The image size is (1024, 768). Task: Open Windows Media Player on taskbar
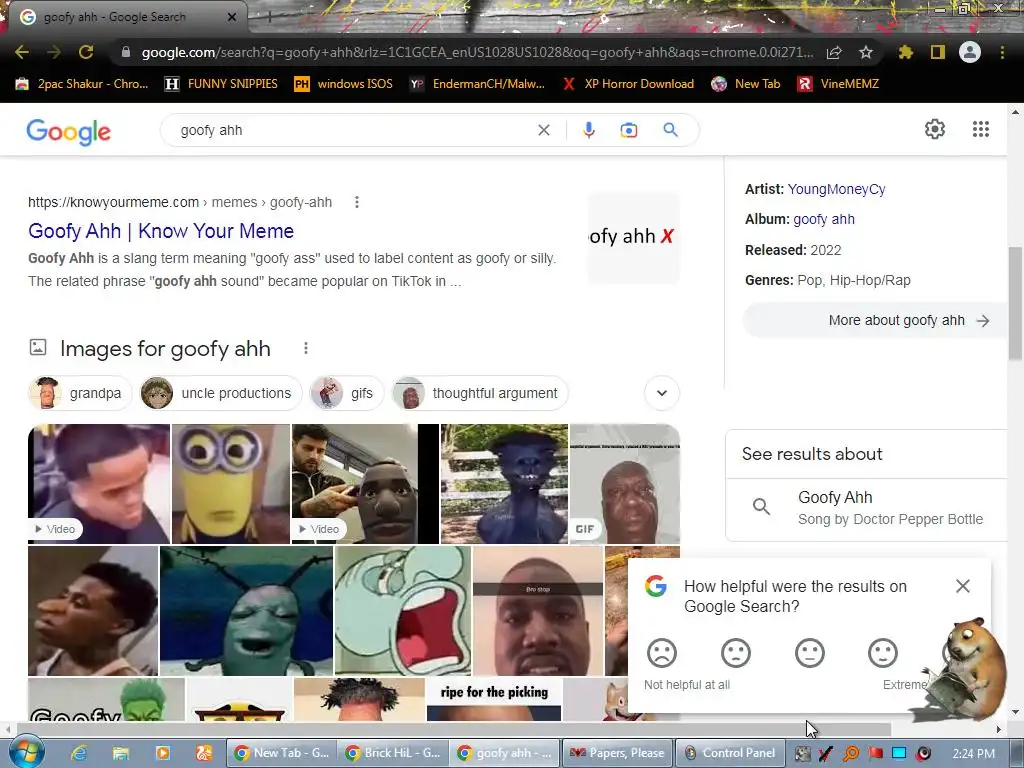click(163, 753)
